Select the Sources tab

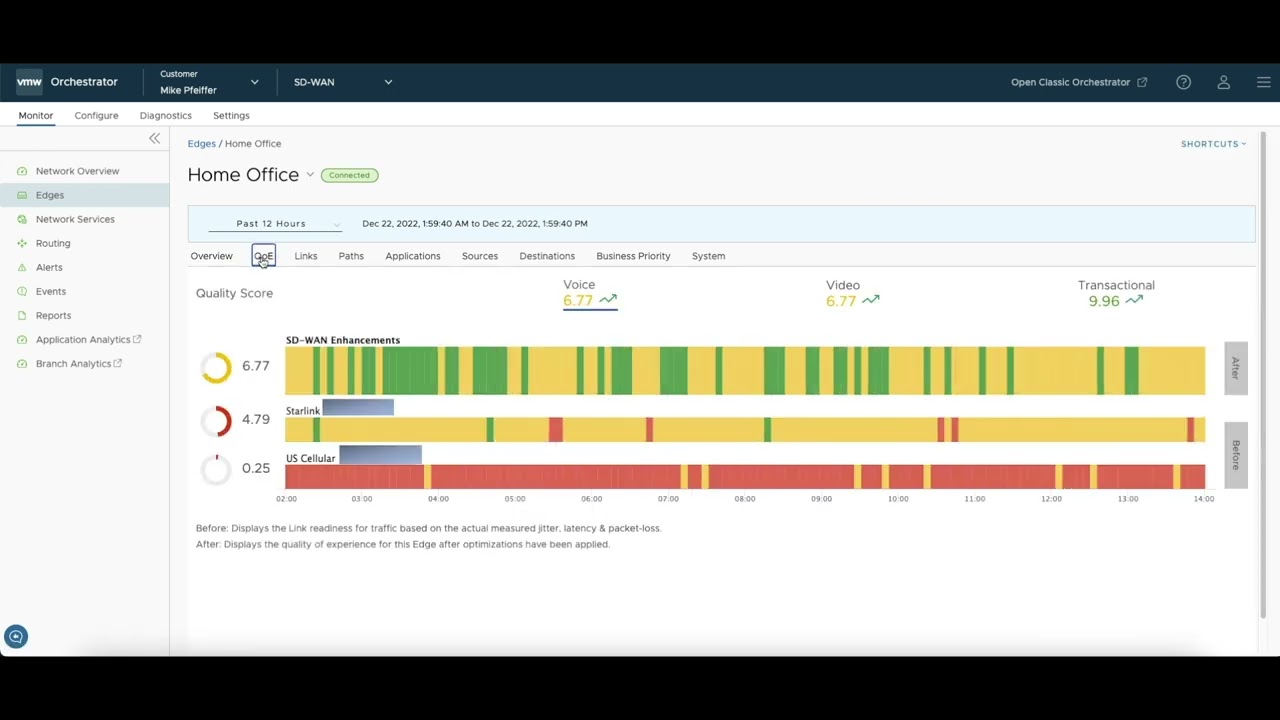pos(480,256)
